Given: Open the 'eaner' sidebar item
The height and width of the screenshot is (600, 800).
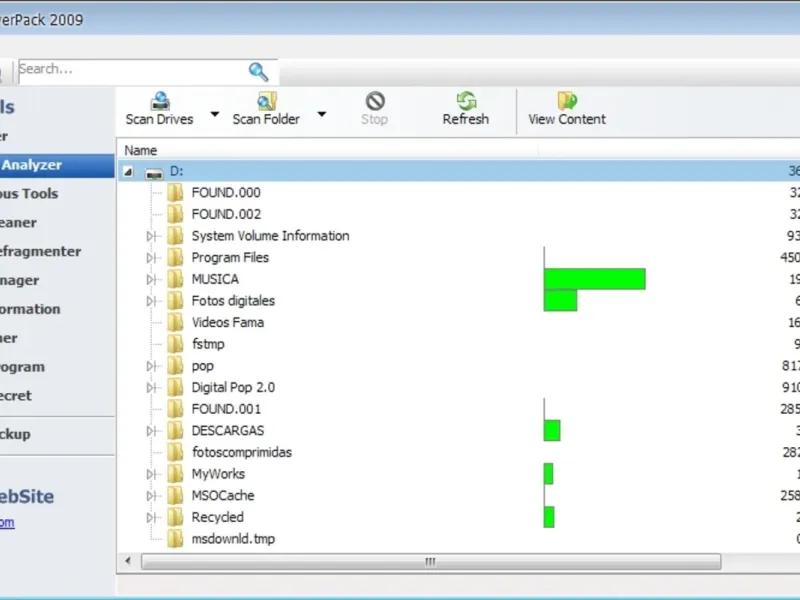Looking at the screenshot, I should pos(18,223).
